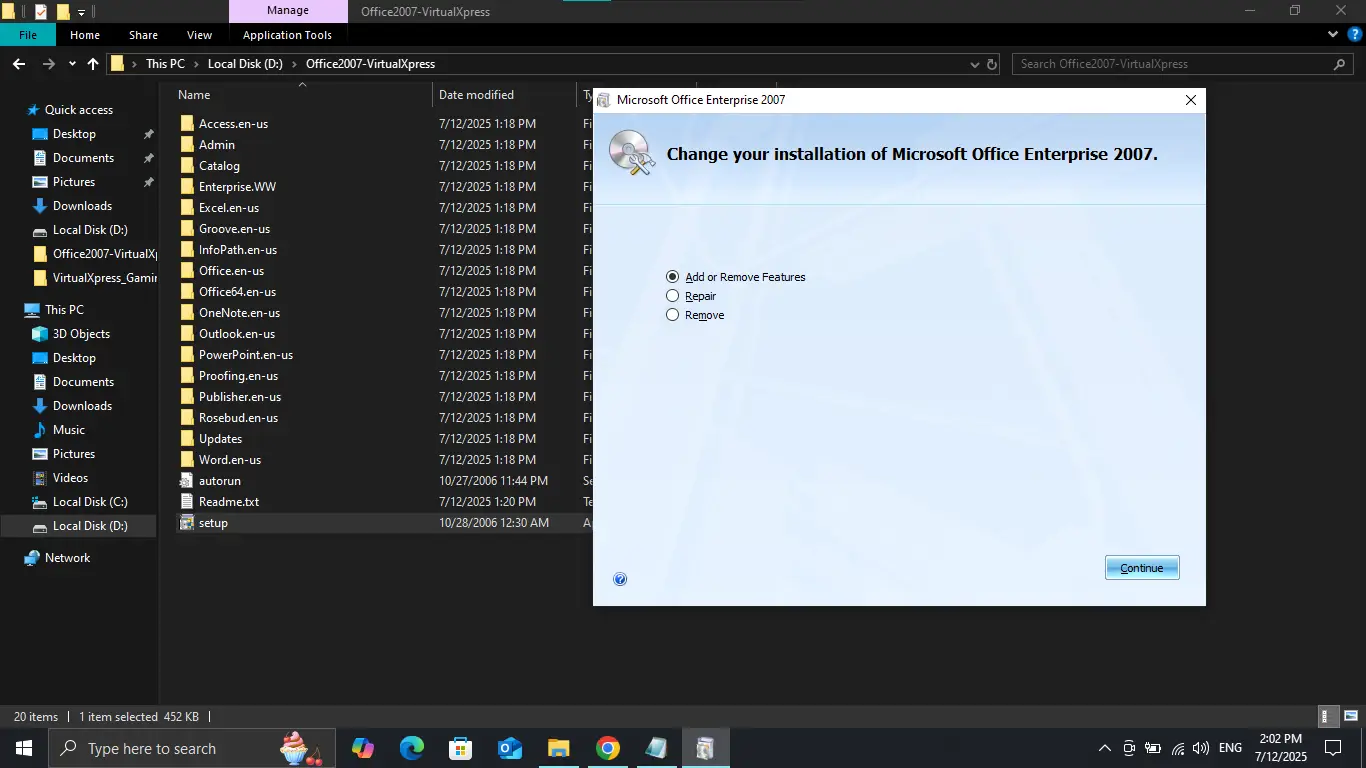Select the Word.en-us folder
Image resolution: width=1366 pixels, height=768 pixels.
coord(230,460)
